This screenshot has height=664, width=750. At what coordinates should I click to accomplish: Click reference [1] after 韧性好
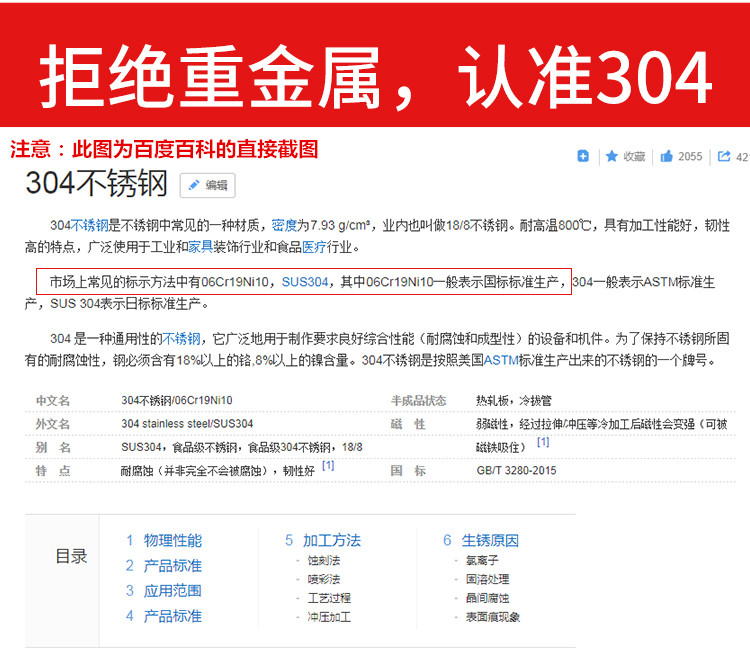coord(328,465)
